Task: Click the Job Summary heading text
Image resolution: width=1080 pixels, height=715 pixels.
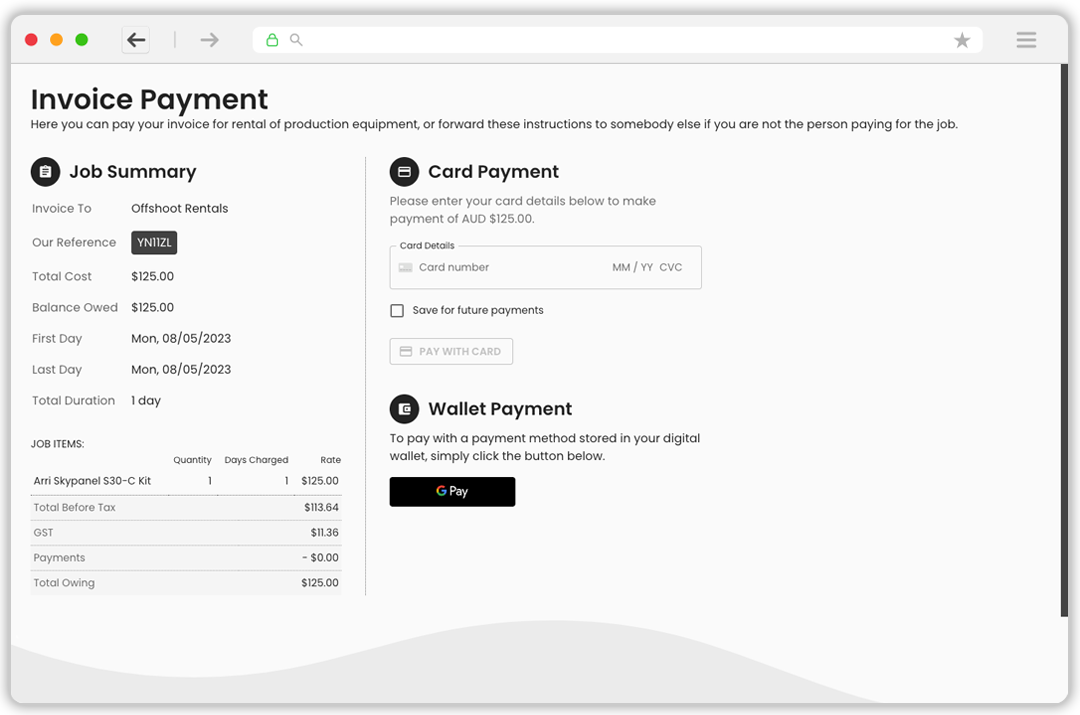Action: pos(133,172)
